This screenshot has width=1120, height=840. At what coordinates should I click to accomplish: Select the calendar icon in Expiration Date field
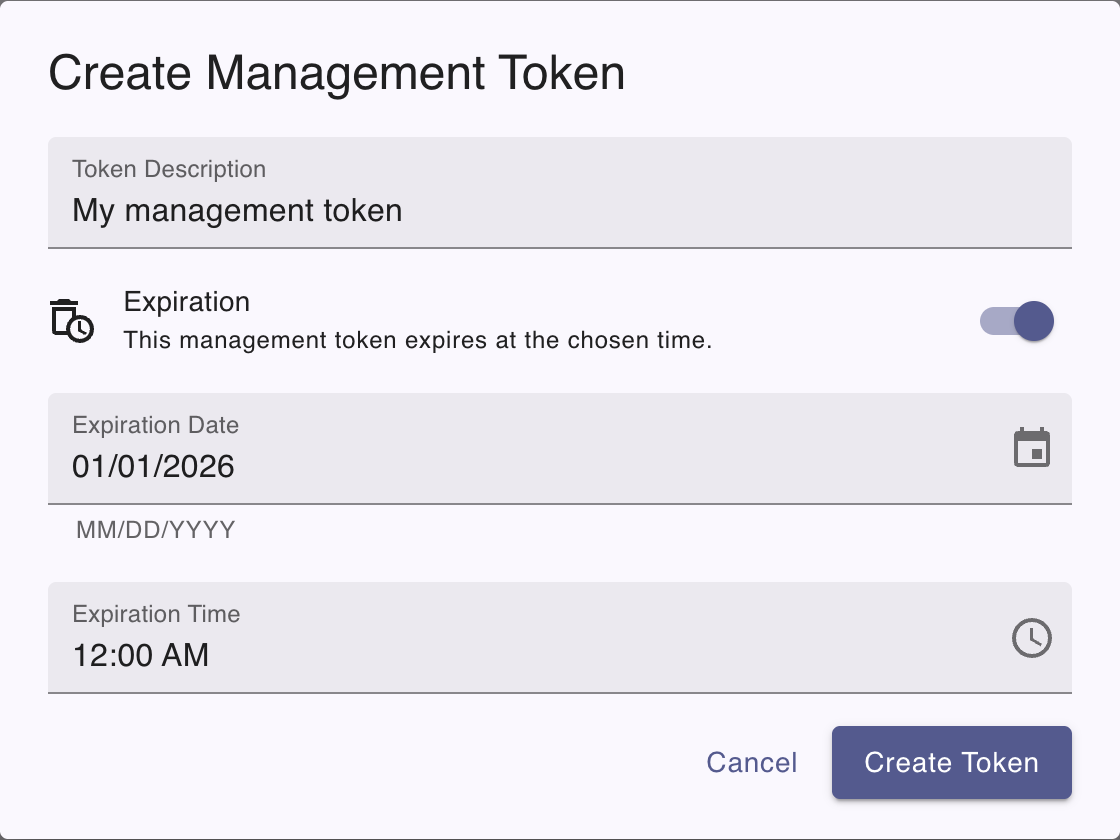pos(1031,448)
